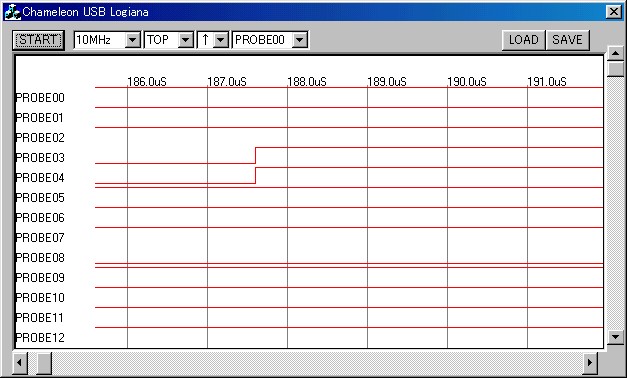This screenshot has height=378, width=627.
Task: Click the 188.0uS time marker
Action: click(x=307, y=82)
